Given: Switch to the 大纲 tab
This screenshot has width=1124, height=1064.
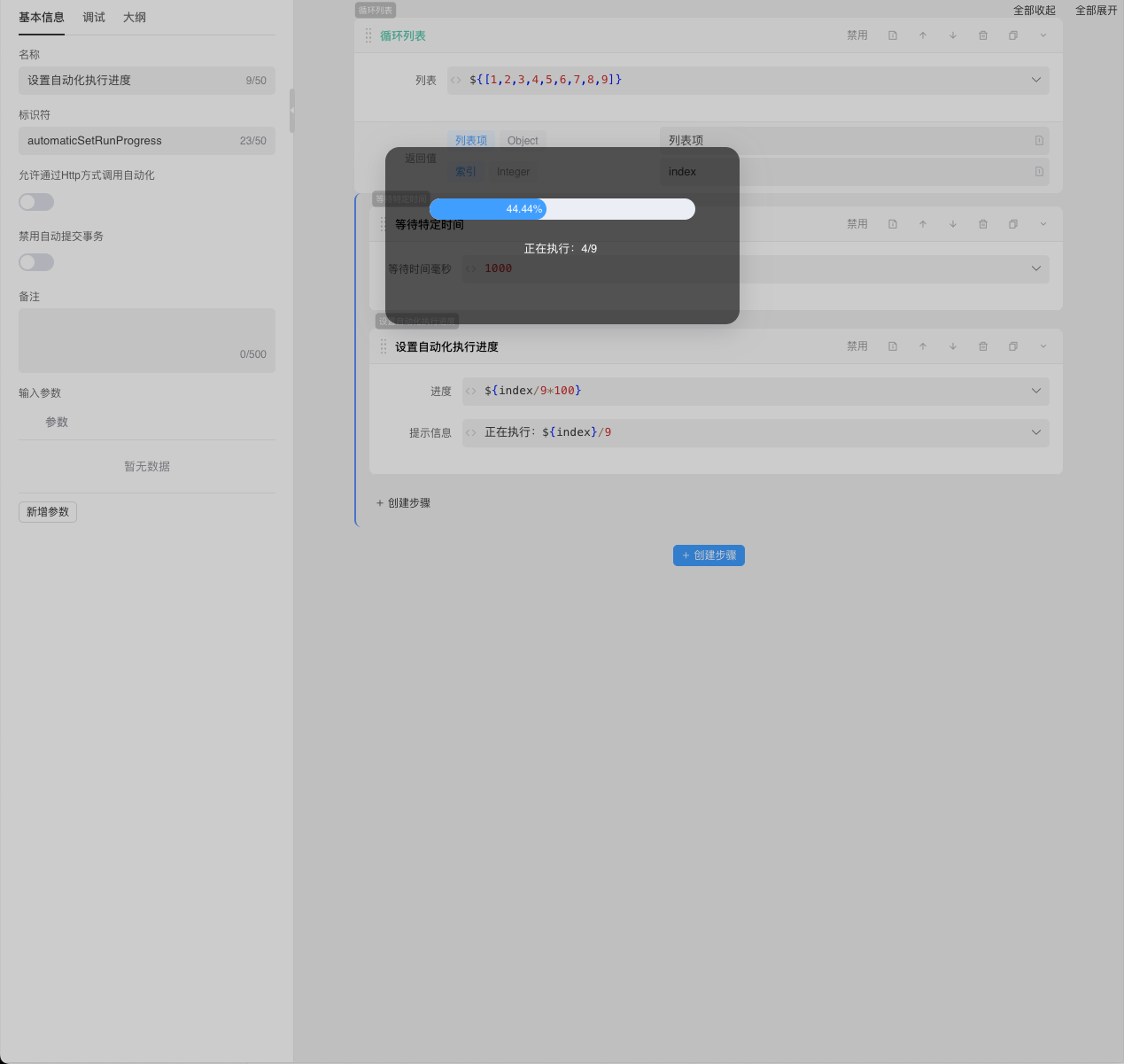Looking at the screenshot, I should coord(135,18).
